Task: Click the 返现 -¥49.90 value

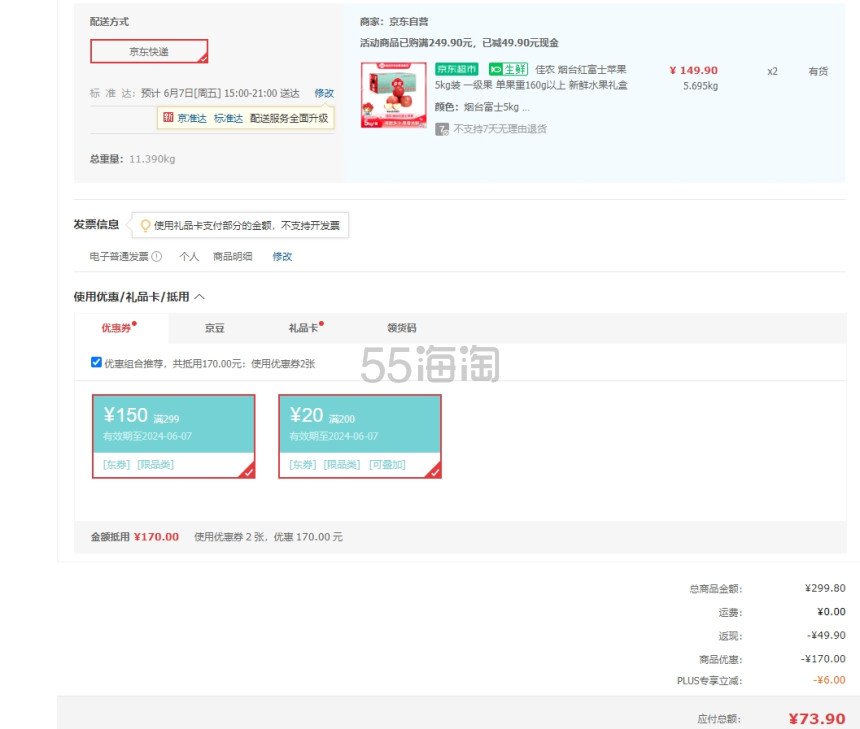Action: point(826,635)
